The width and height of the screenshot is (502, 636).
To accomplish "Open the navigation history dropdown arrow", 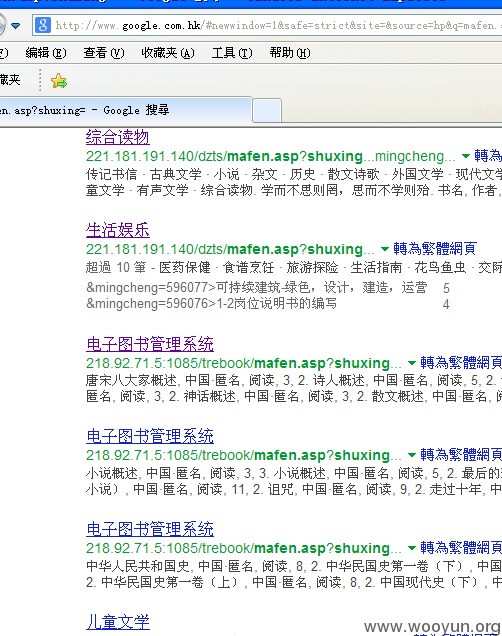I will pyautogui.click(x=16, y=26).
